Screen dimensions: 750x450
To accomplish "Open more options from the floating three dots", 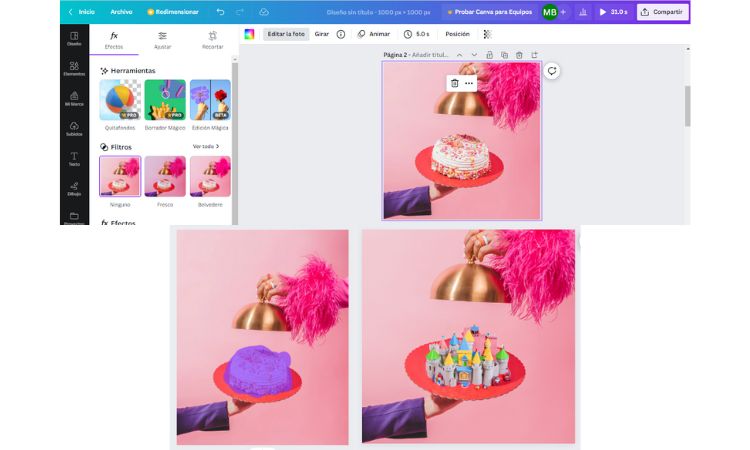I will (x=469, y=83).
